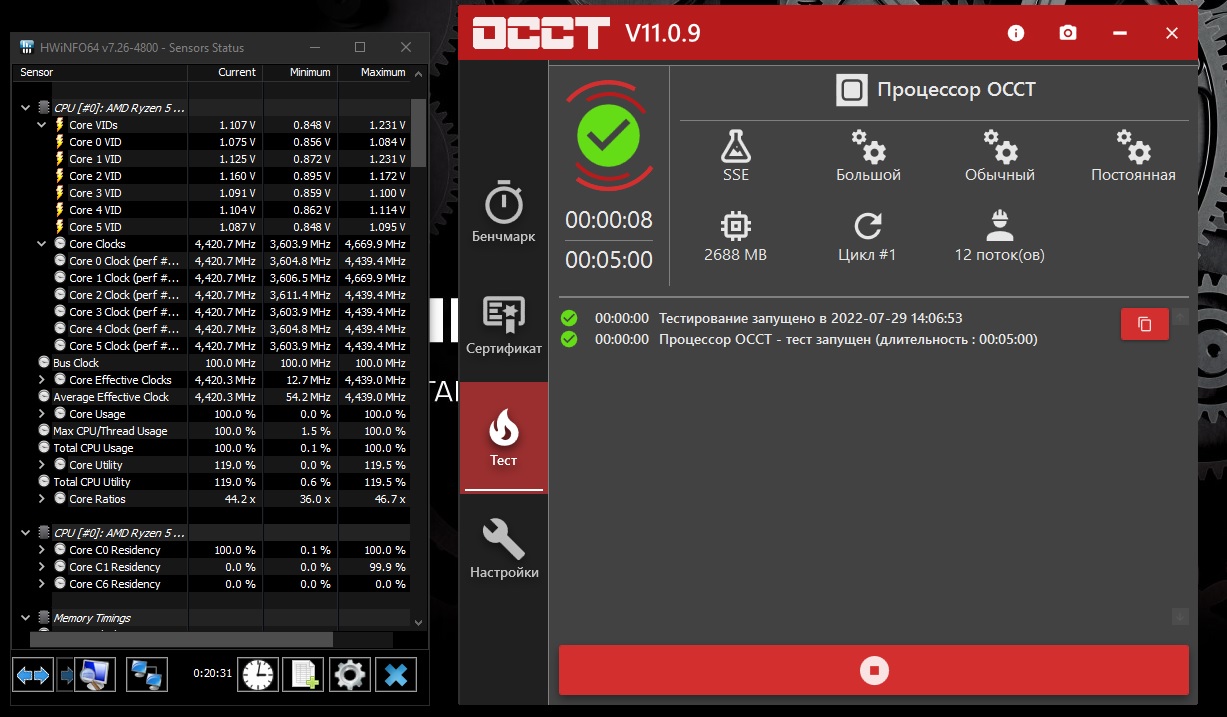Reset HWiNFO elapsed timer clock button
The height and width of the screenshot is (717, 1227).
click(258, 675)
